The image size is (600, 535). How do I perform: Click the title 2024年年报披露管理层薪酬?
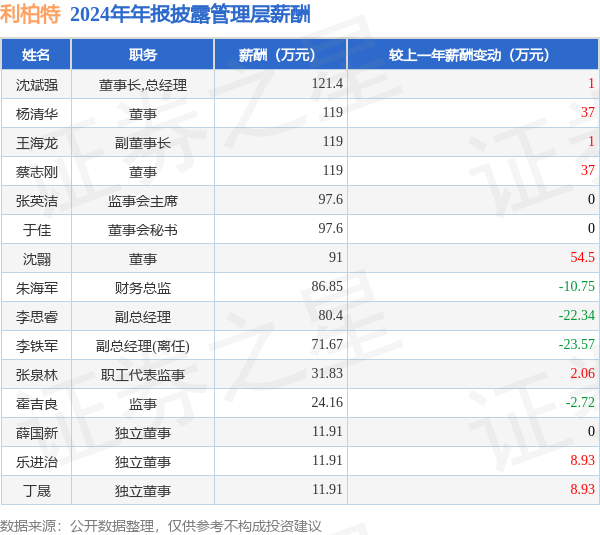[190, 14]
